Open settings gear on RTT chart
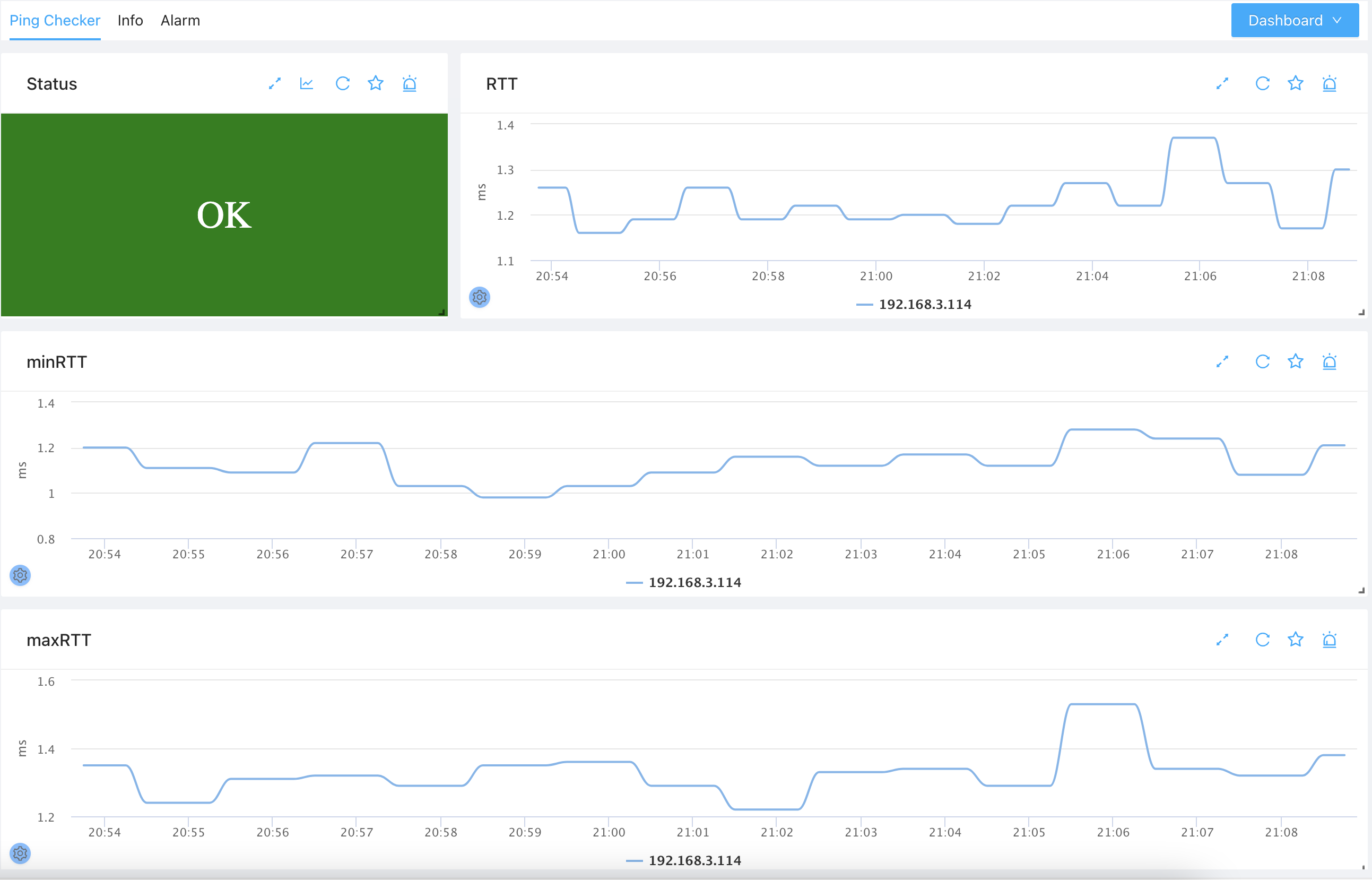1372x880 pixels. point(479,297)
